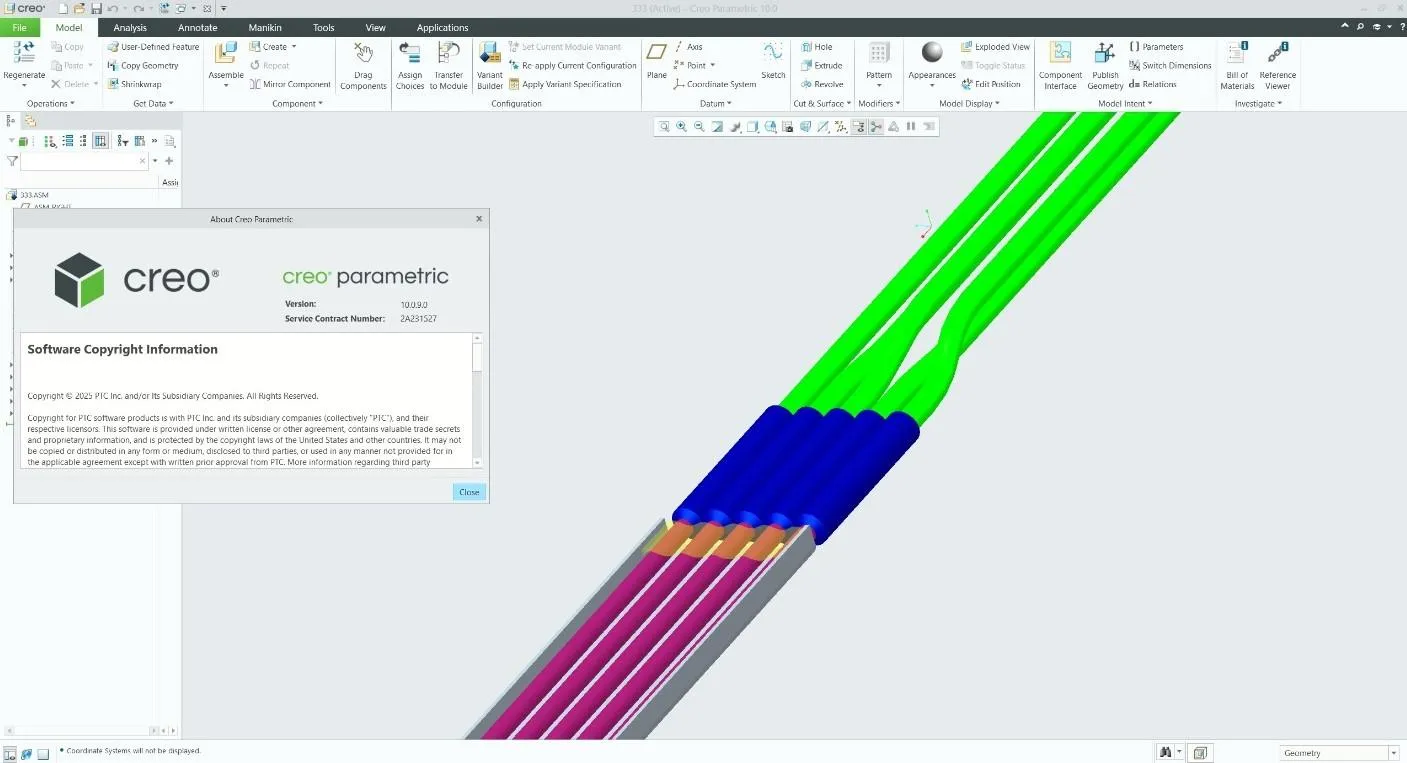Toggle the Exploded View
The height and width of the screenshot is (763, 1407).
[x=995, y=47]
